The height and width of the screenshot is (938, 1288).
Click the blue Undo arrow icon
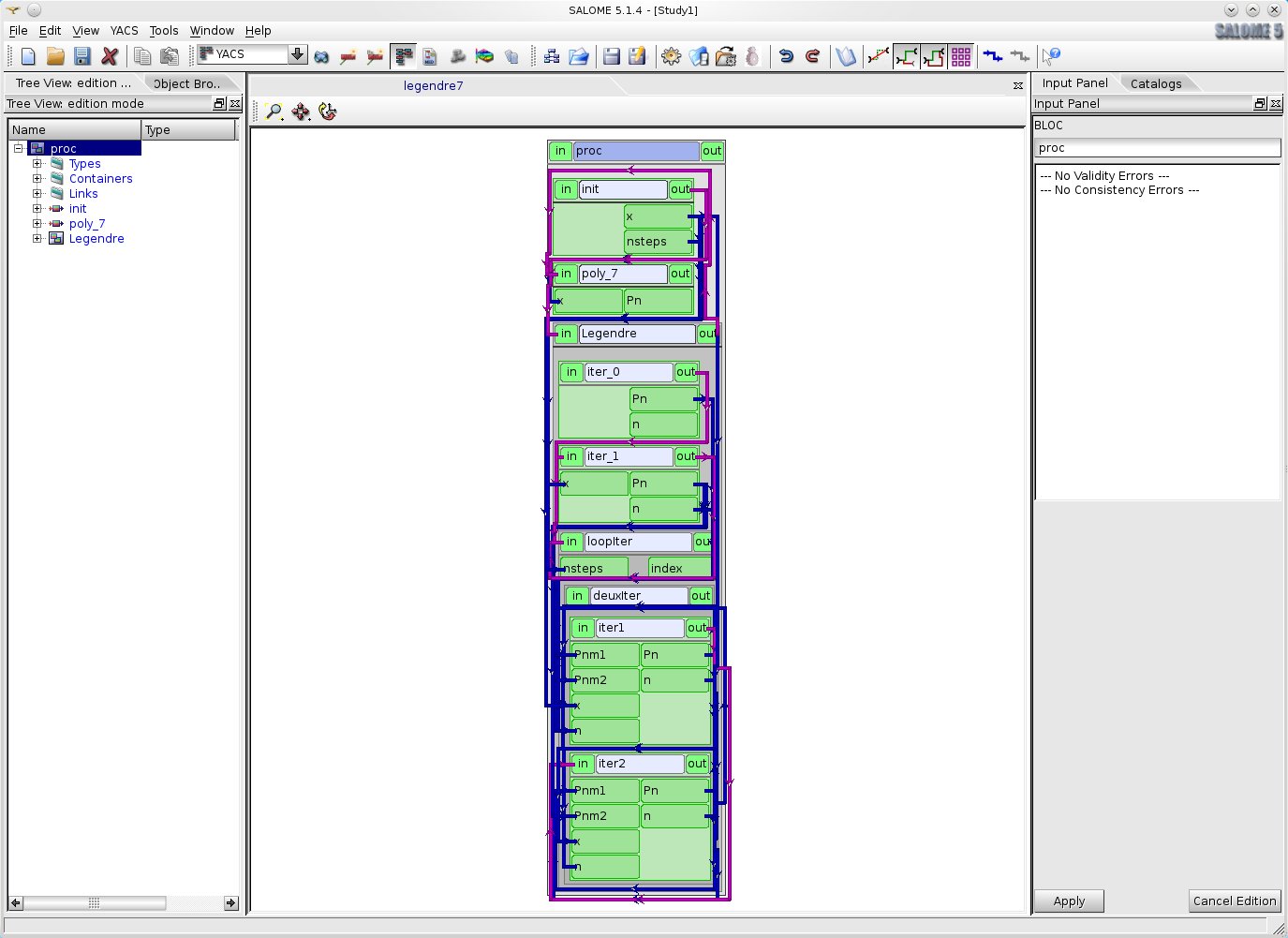(x=786, y=56)
